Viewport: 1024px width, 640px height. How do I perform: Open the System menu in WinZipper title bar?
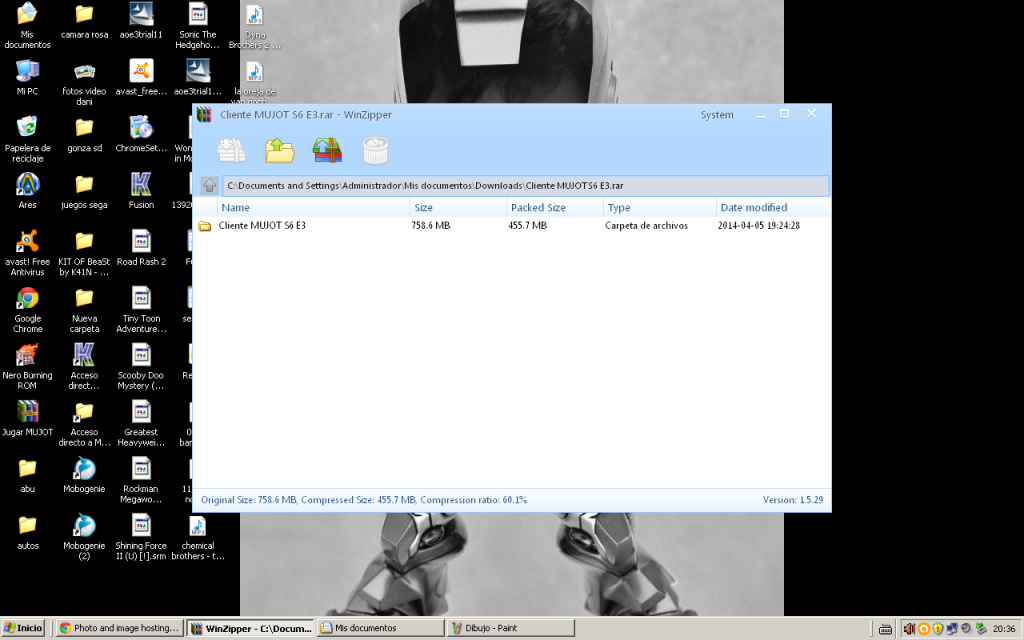[716, 115]
